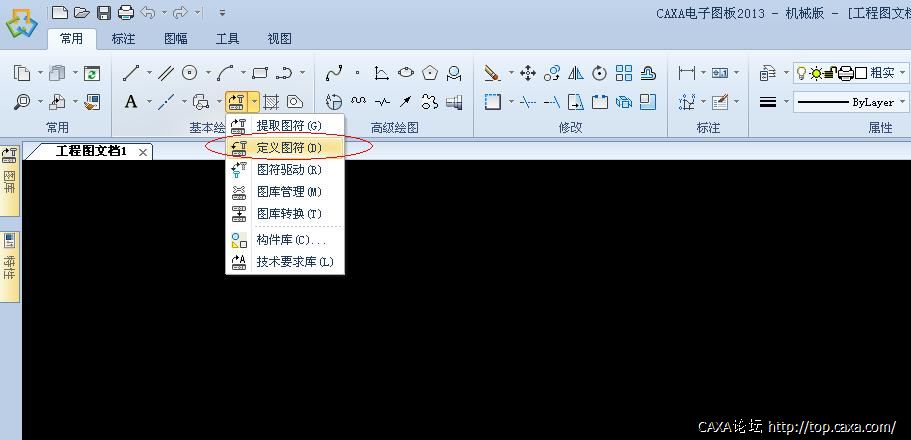
Task: Click the CAXA application menu logo button
Action: tap(21, 23)
